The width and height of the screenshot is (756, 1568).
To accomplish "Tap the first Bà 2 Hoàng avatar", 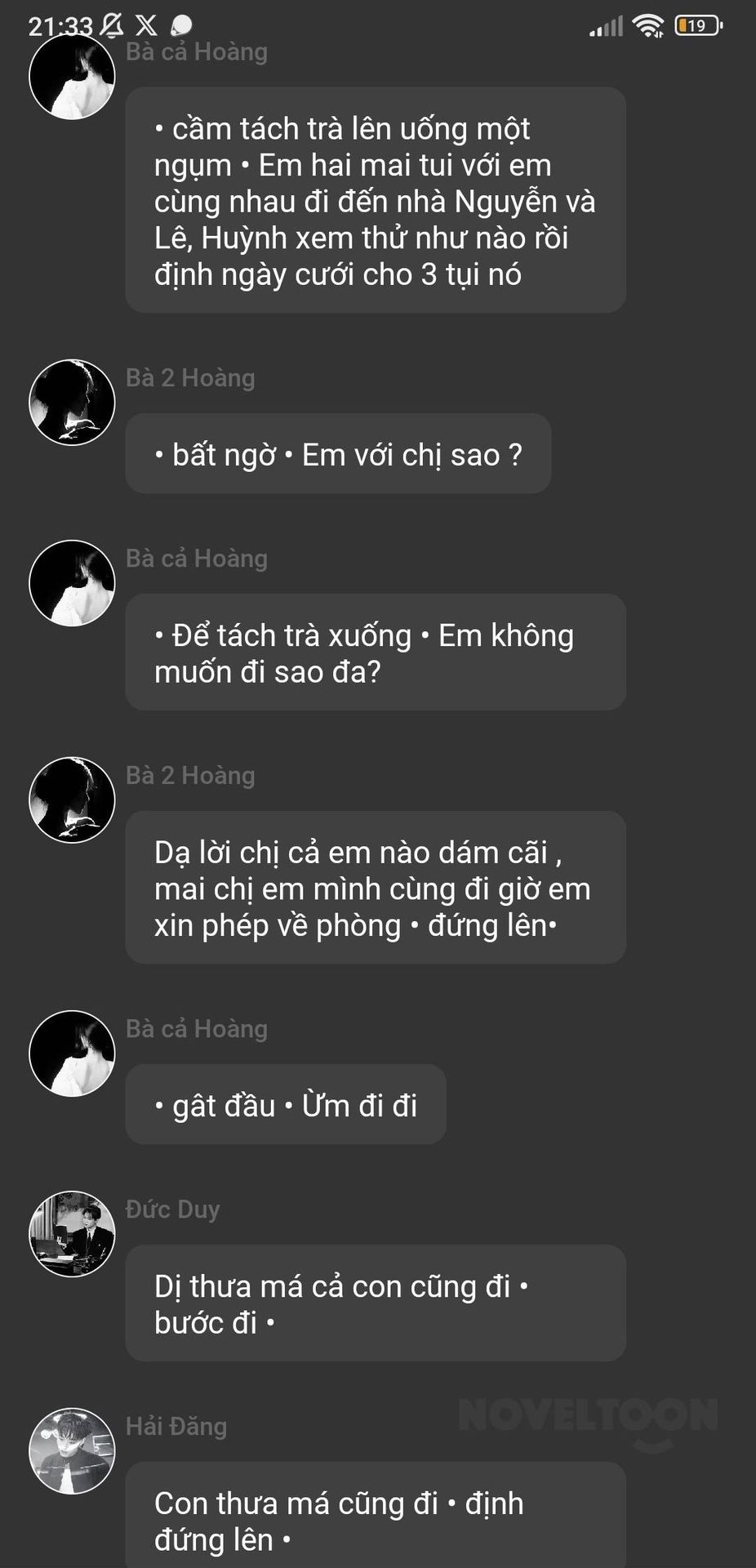I will (72, 403).
